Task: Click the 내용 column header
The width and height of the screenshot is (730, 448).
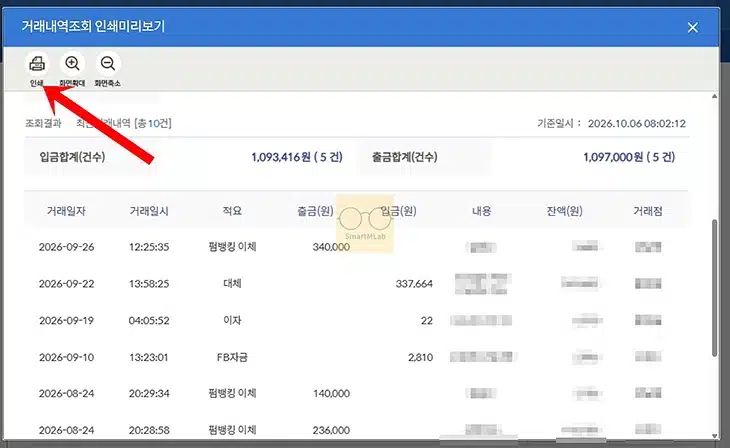Action: 481,211
